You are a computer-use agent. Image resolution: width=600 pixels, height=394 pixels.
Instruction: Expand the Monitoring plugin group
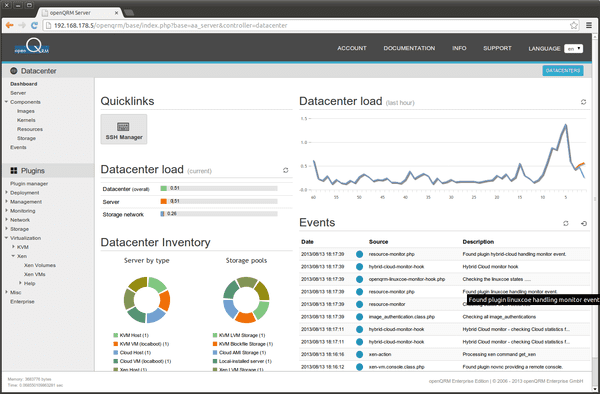point(6,210)
